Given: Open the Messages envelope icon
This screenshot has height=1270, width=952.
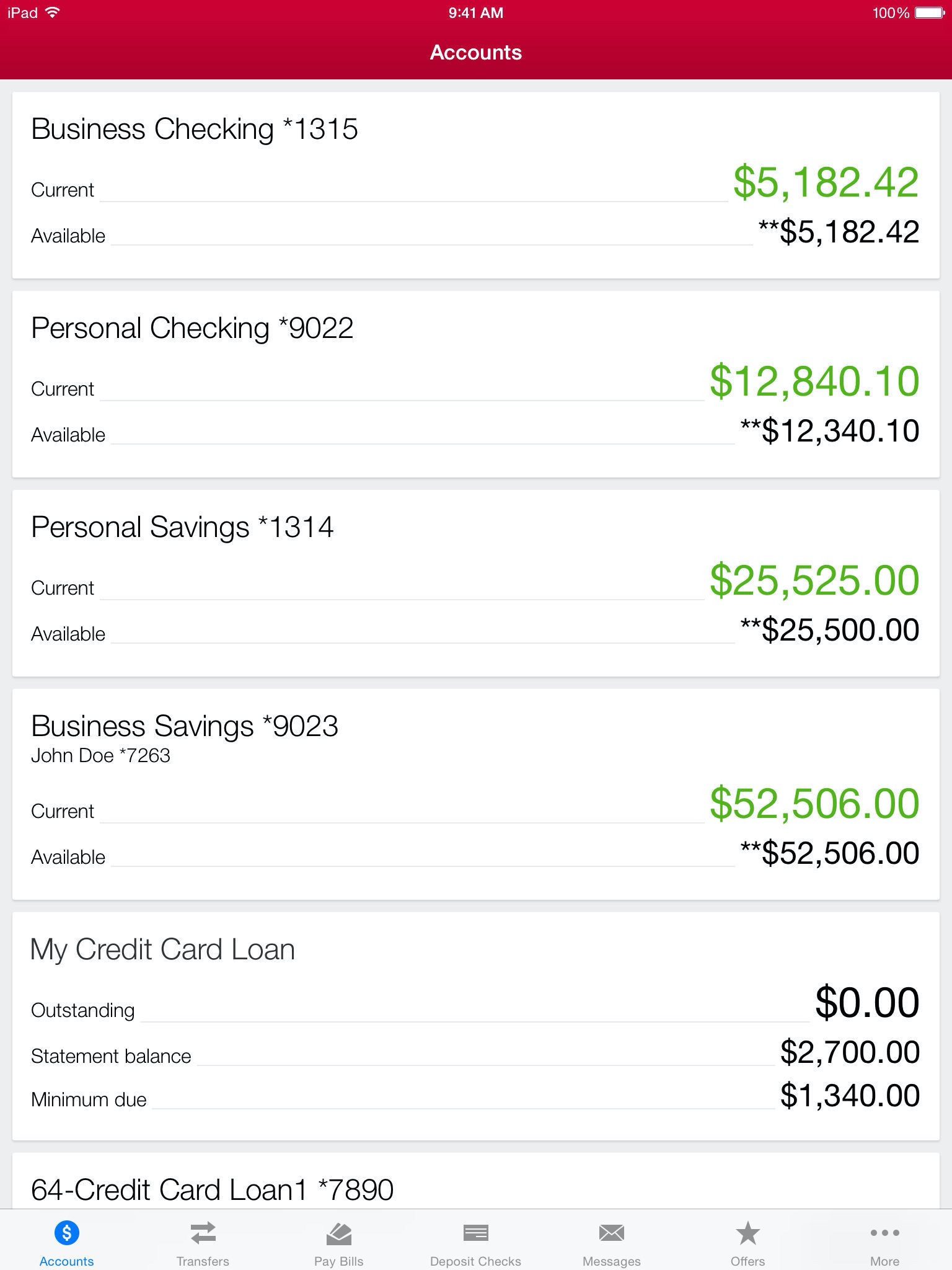Looking at the screenshot, I should [611, 1233].
